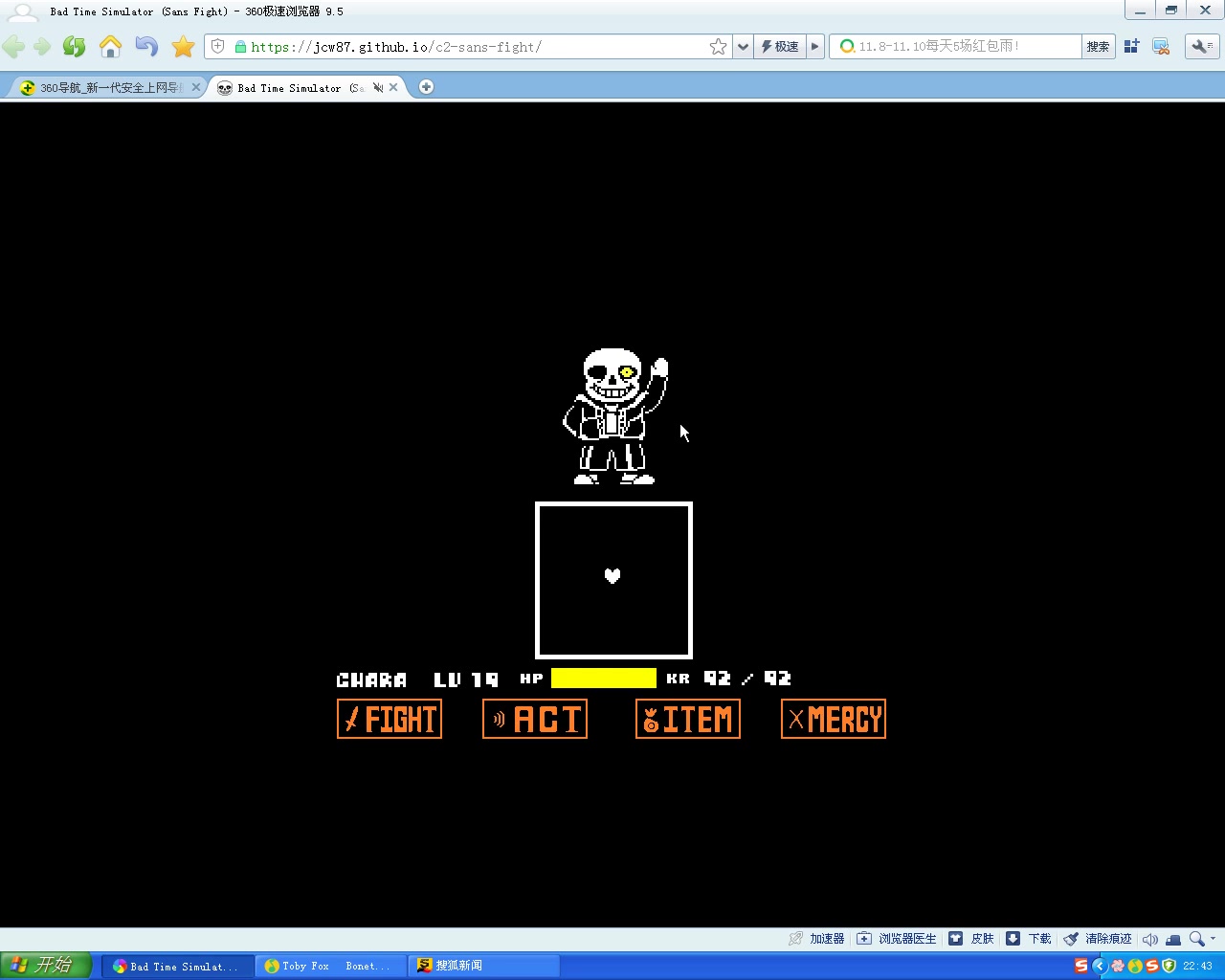This screenshot has height=980, width=1225.
Task: Close the Bad Time Simulator tab
Action: click(x=393, y=87)
